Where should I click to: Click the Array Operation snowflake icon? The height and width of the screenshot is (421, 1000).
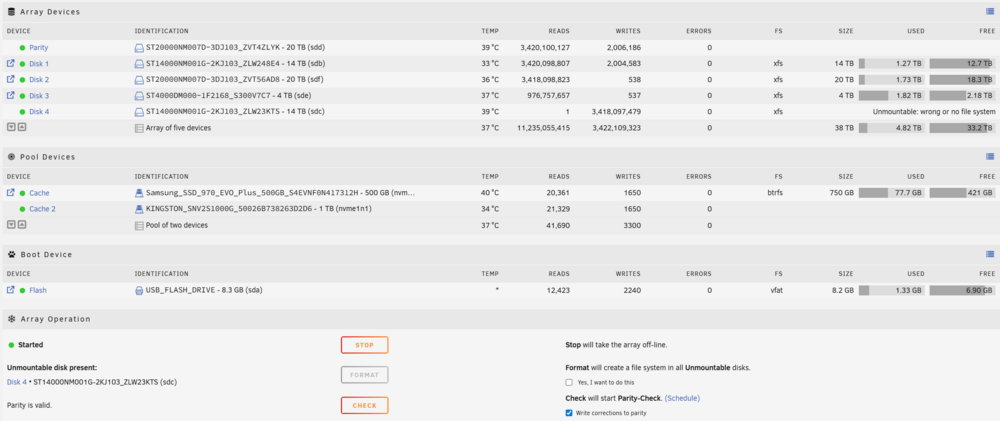pyautogui.click(x=11, y=319)
